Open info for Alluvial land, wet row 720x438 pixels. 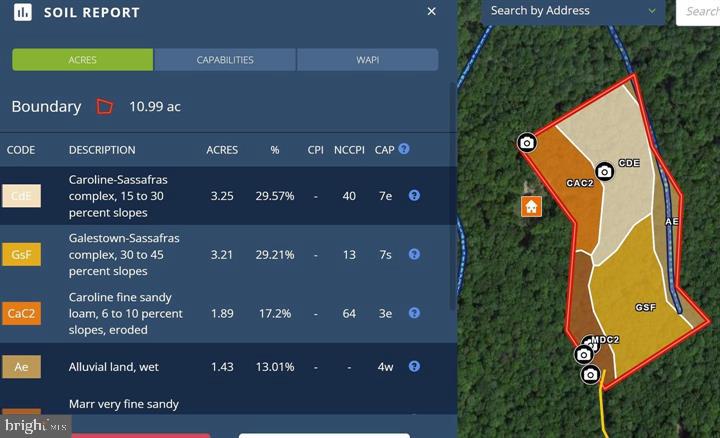(x=414, y=367)
